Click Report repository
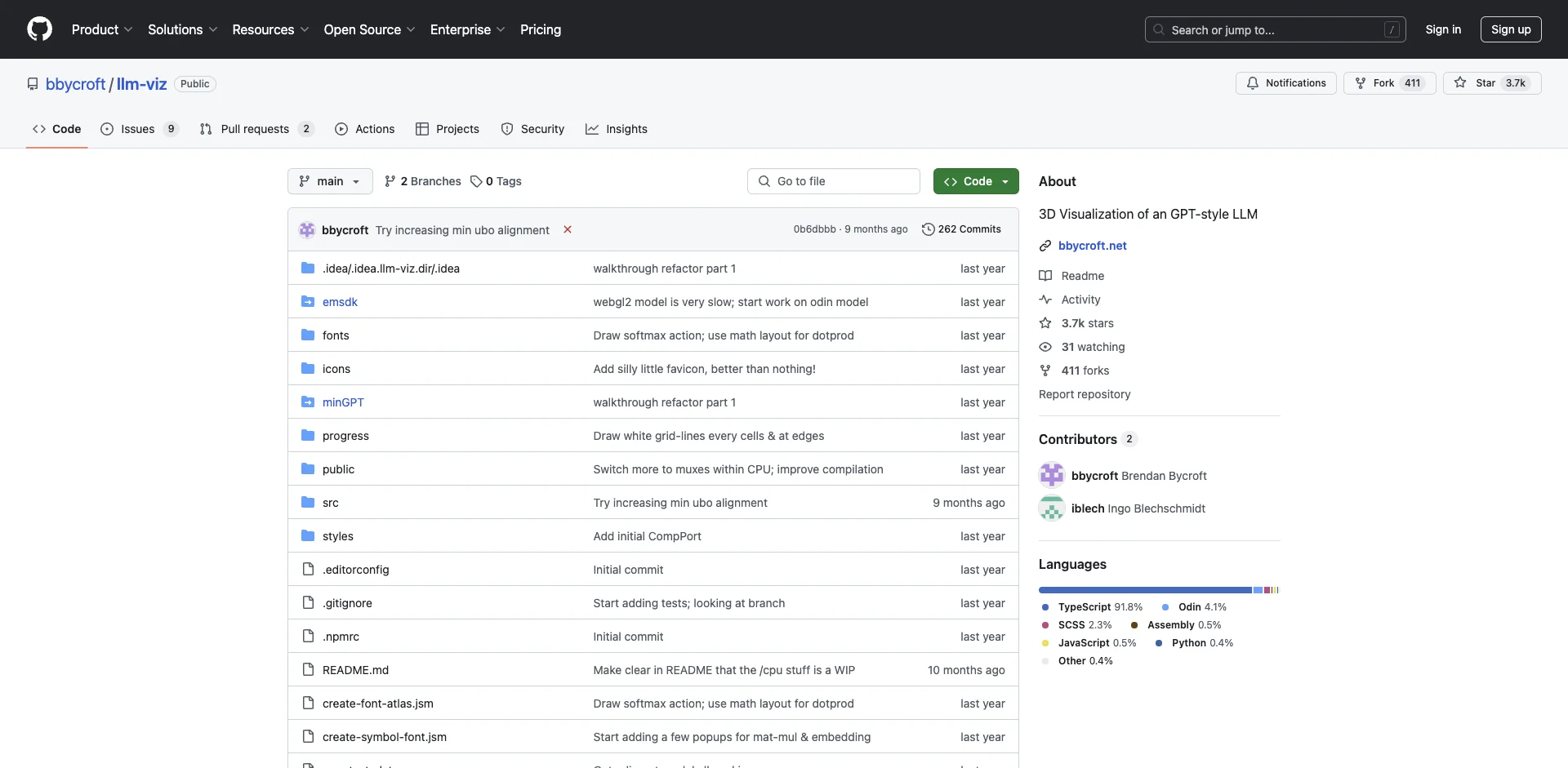Image resolution: width=1568 pixels, height=768 pixels. pyautogui.click(x=1085, y=394)
